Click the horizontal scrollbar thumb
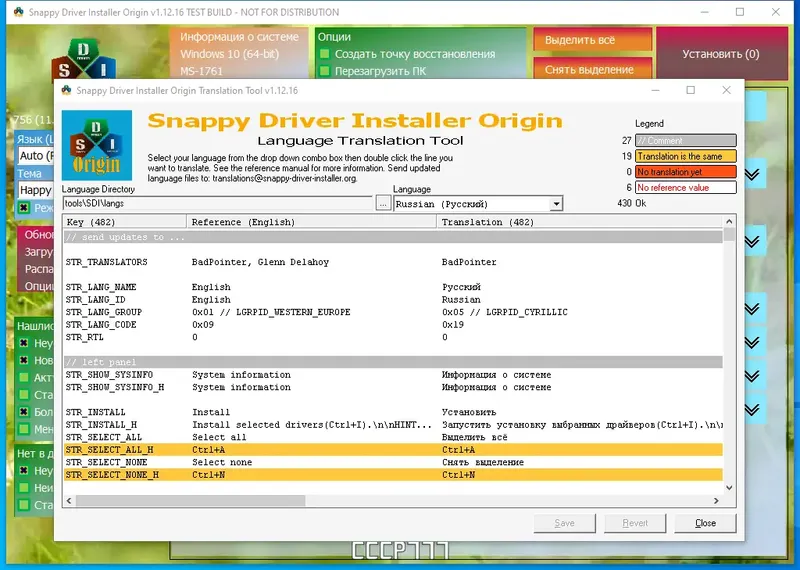The image size is (800, 570). coord(190,501)
